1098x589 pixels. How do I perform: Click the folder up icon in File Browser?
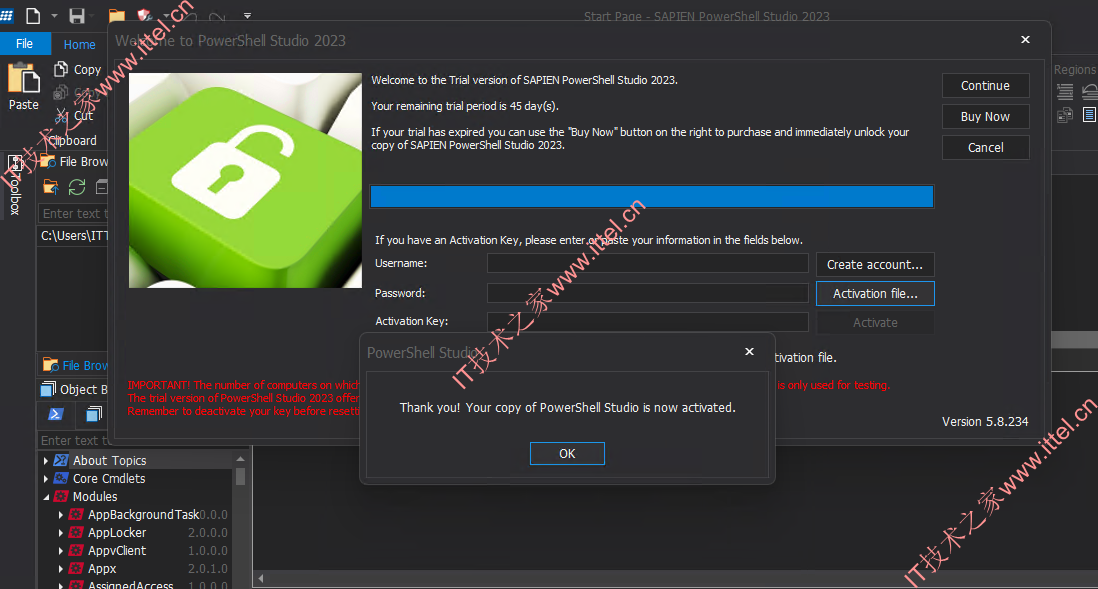51,187
